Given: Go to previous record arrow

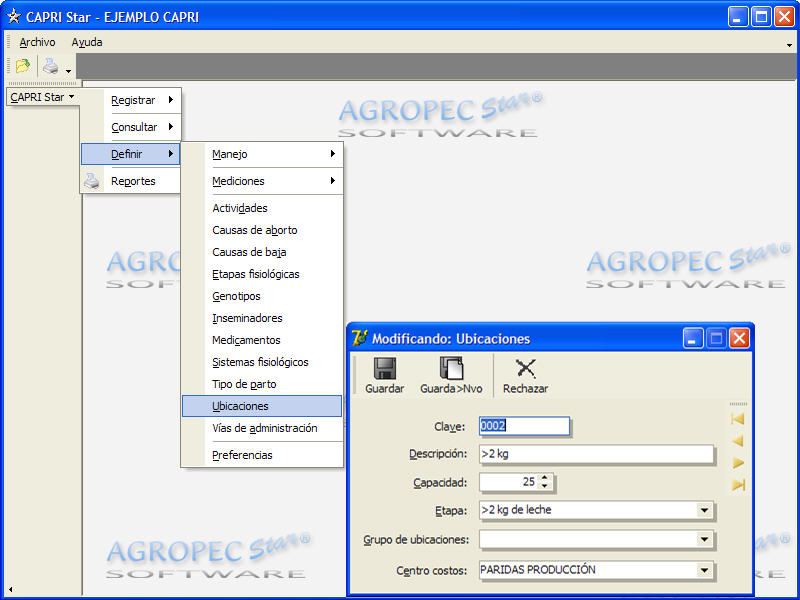Looking at the screenshot, I should 738,441.
